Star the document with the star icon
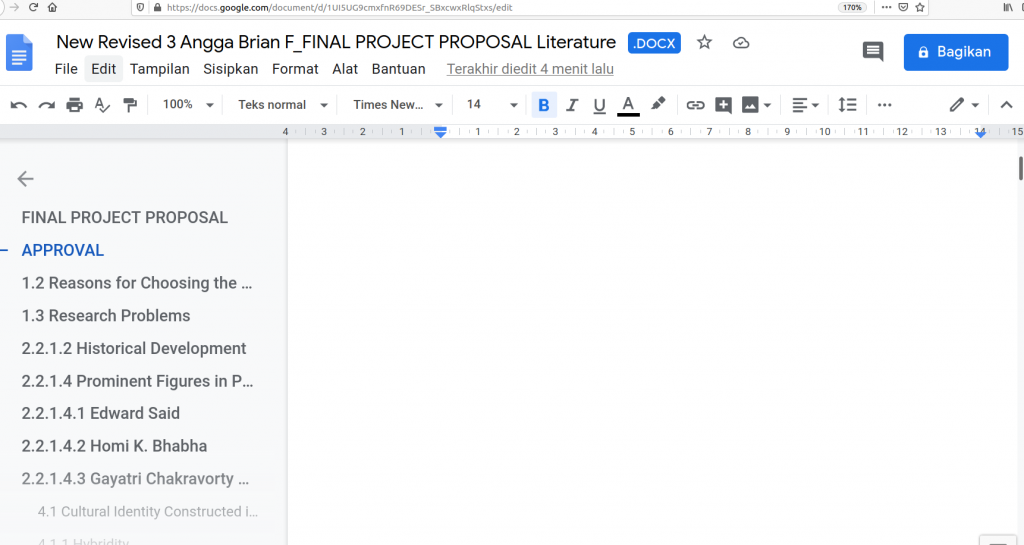The width and height of the screenshot is (1024, 545). pos(704,43)
